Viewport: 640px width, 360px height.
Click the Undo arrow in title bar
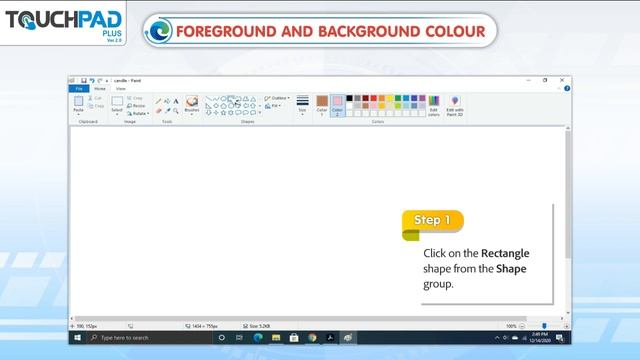[92, 81]
